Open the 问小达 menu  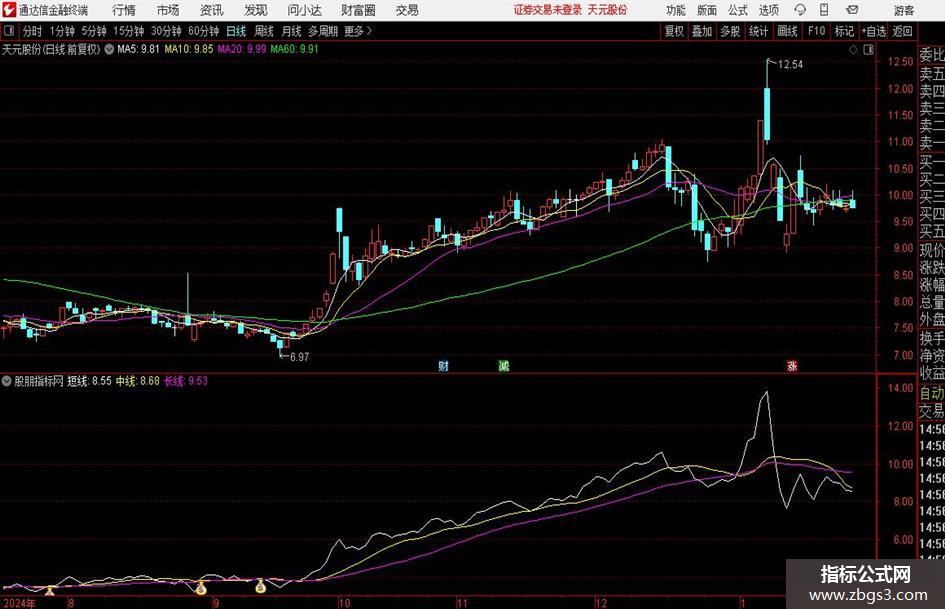click(x=304, y=10)
